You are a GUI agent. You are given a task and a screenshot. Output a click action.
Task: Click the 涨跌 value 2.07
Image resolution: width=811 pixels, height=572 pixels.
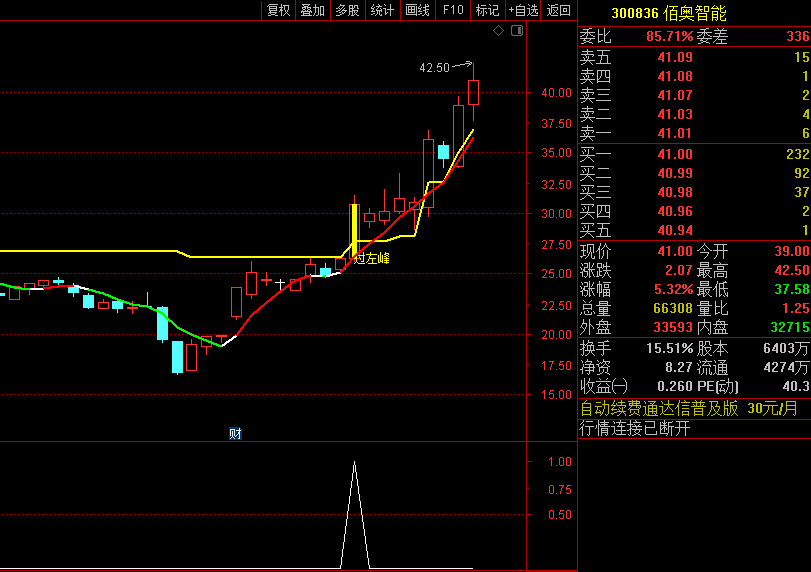679,270
